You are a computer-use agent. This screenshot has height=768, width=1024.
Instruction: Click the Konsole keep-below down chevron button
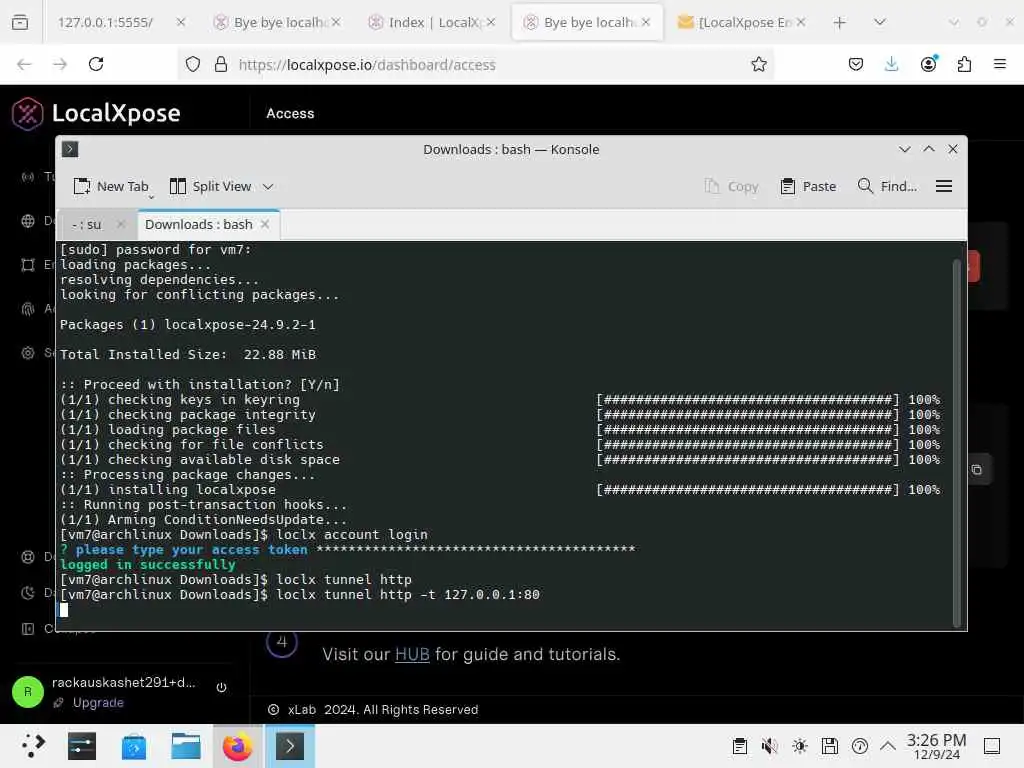(904, 149)
